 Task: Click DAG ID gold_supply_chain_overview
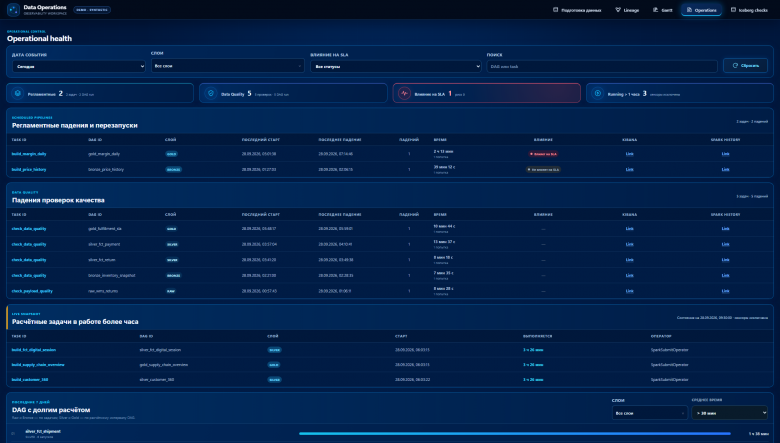click(164, 364)
